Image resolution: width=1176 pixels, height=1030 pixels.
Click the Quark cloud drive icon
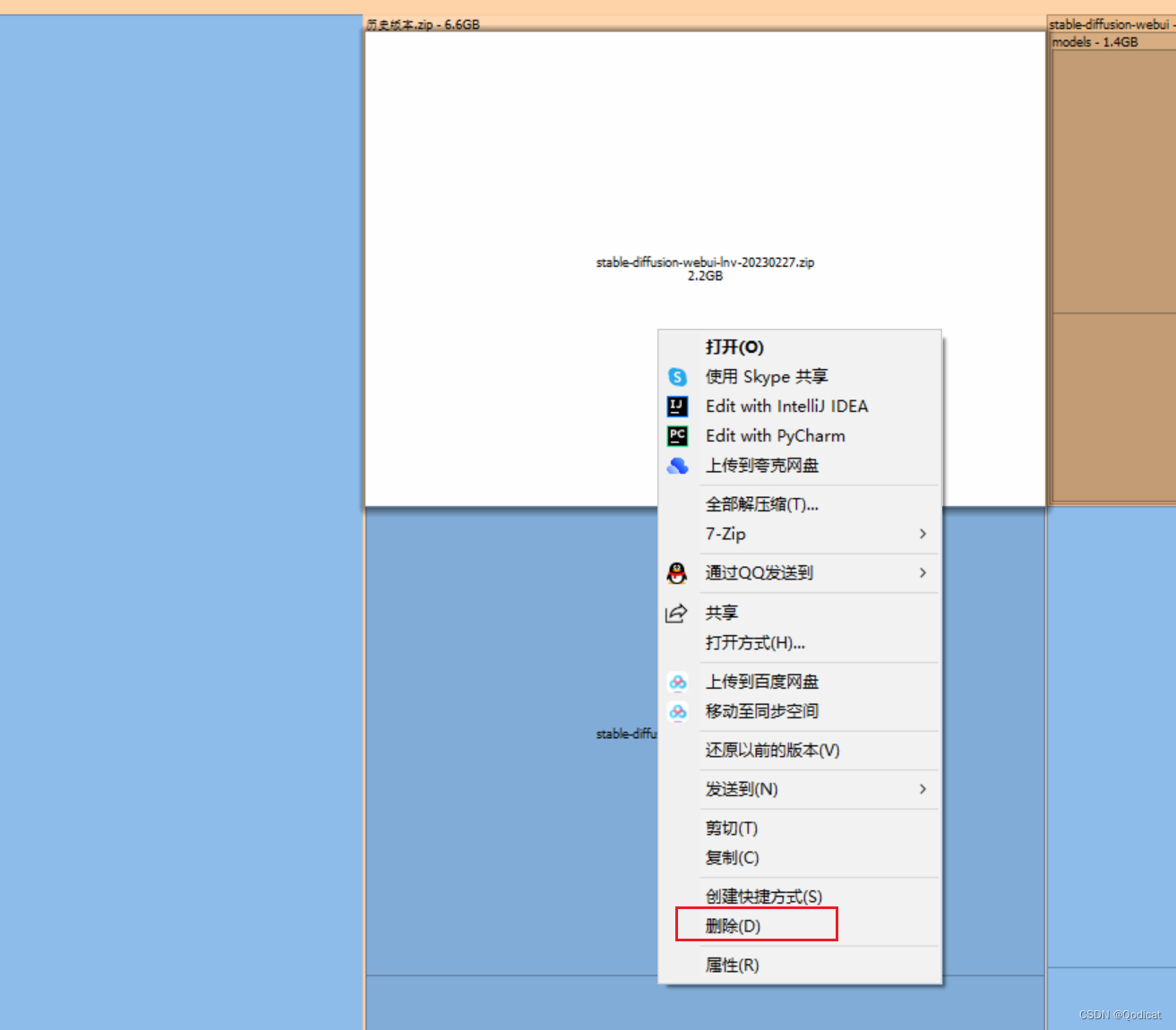click(x=677, y=466)
